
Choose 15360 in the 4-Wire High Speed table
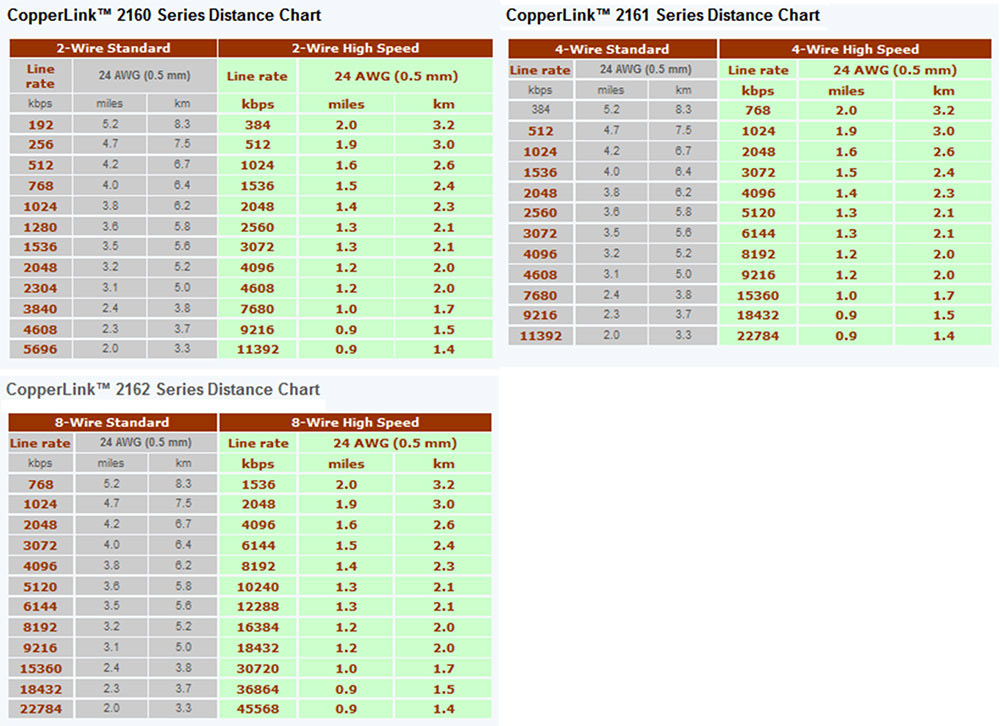[x=758, y=295]
